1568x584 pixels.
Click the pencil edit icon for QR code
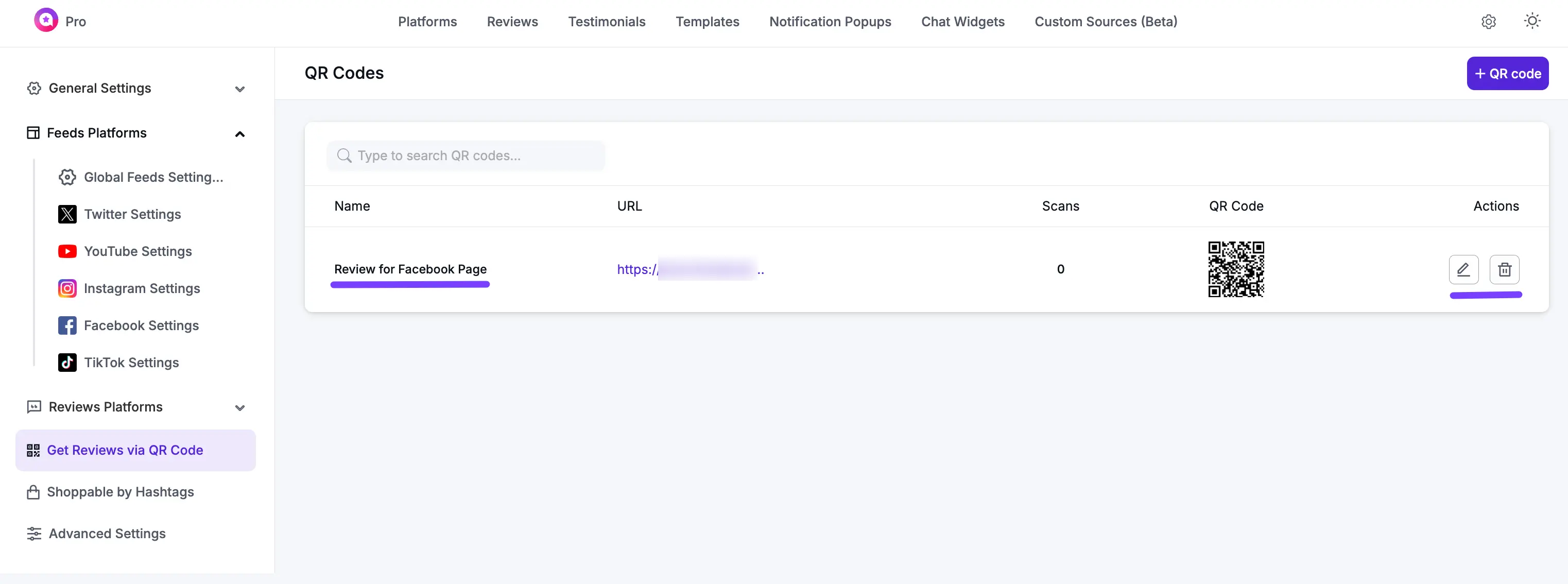(x=1463, y=269)
